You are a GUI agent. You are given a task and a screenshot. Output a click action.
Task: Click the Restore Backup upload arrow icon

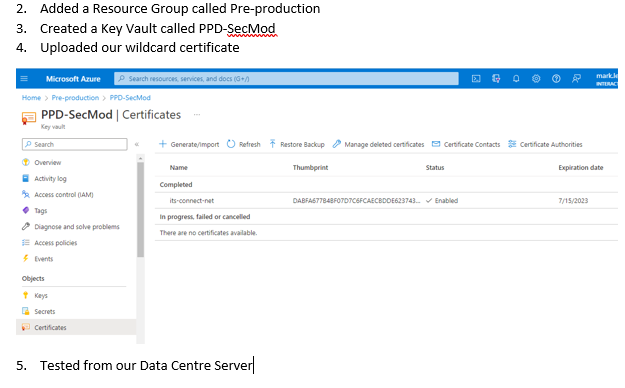pos(272,144)
